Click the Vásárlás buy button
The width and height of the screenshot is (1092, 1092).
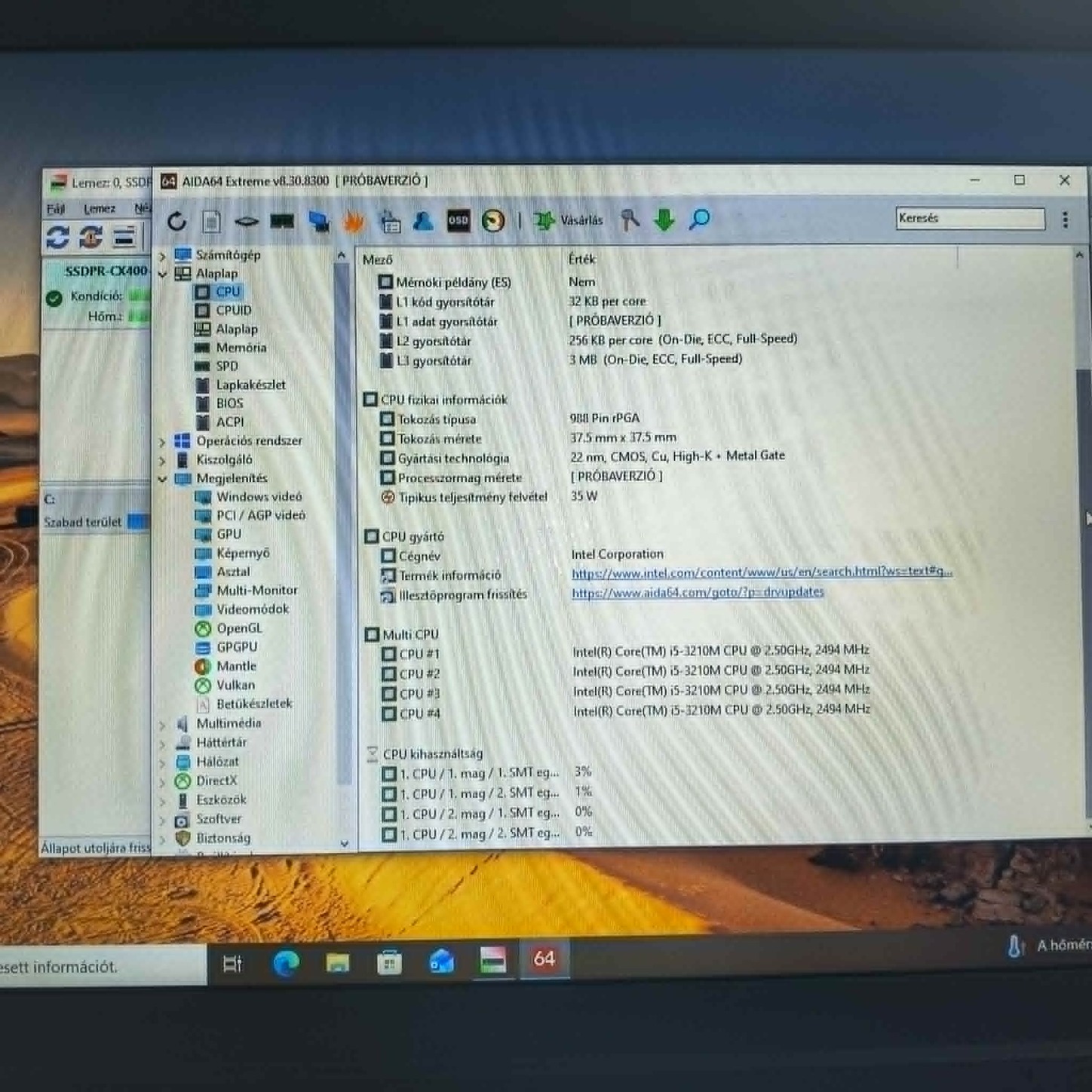[568, 220]
